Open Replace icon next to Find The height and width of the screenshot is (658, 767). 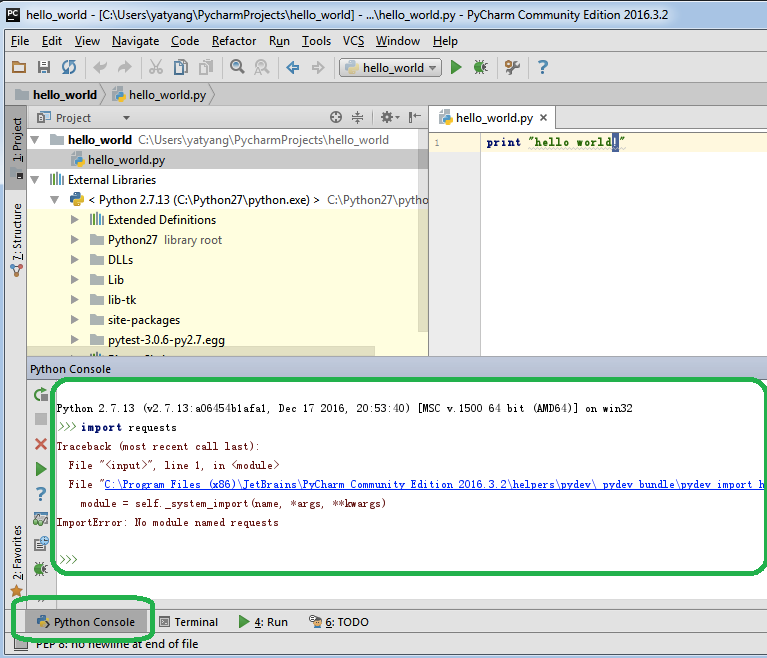[262, 67]
